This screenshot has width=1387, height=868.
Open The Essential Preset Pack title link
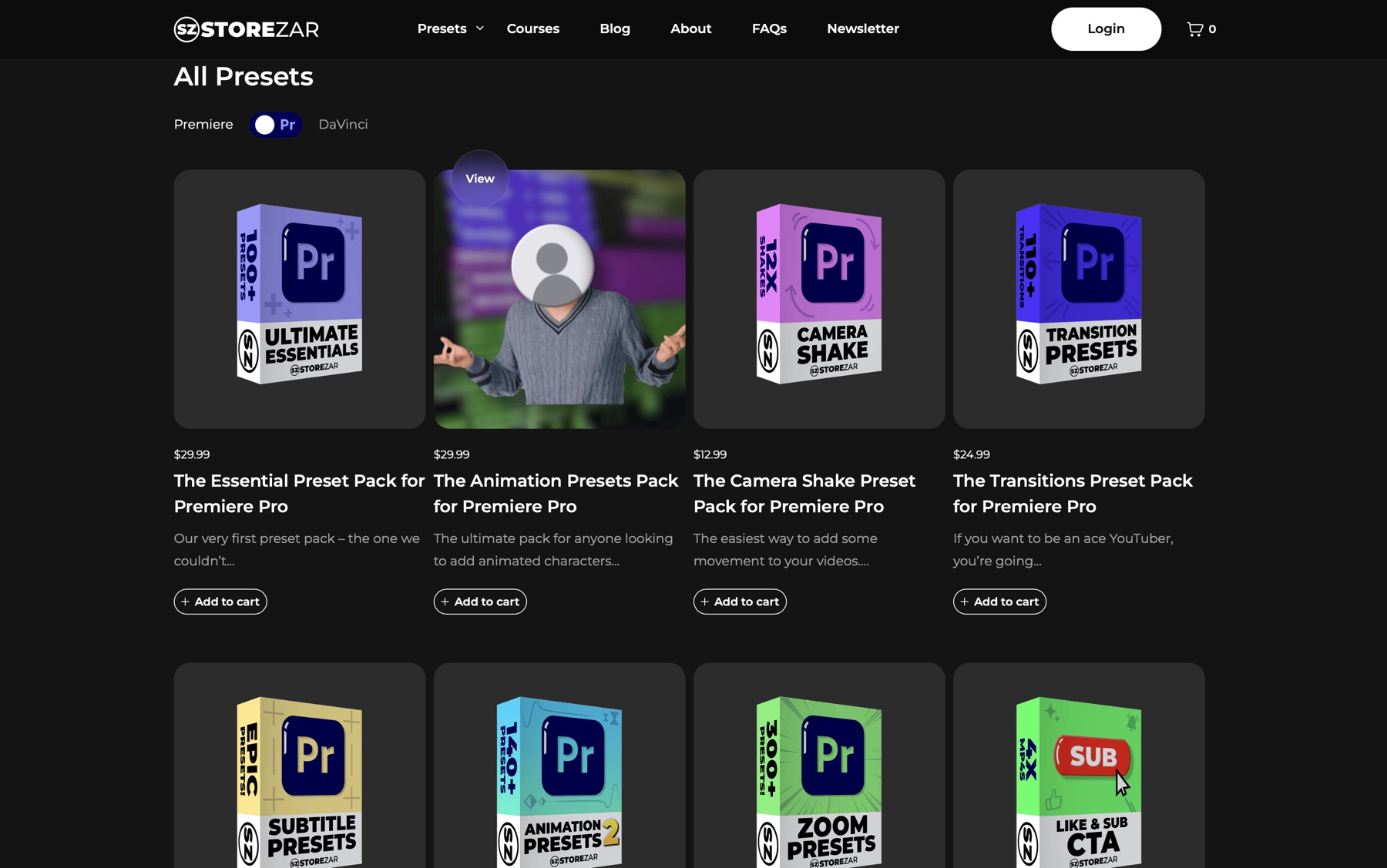tap(299, 493)
